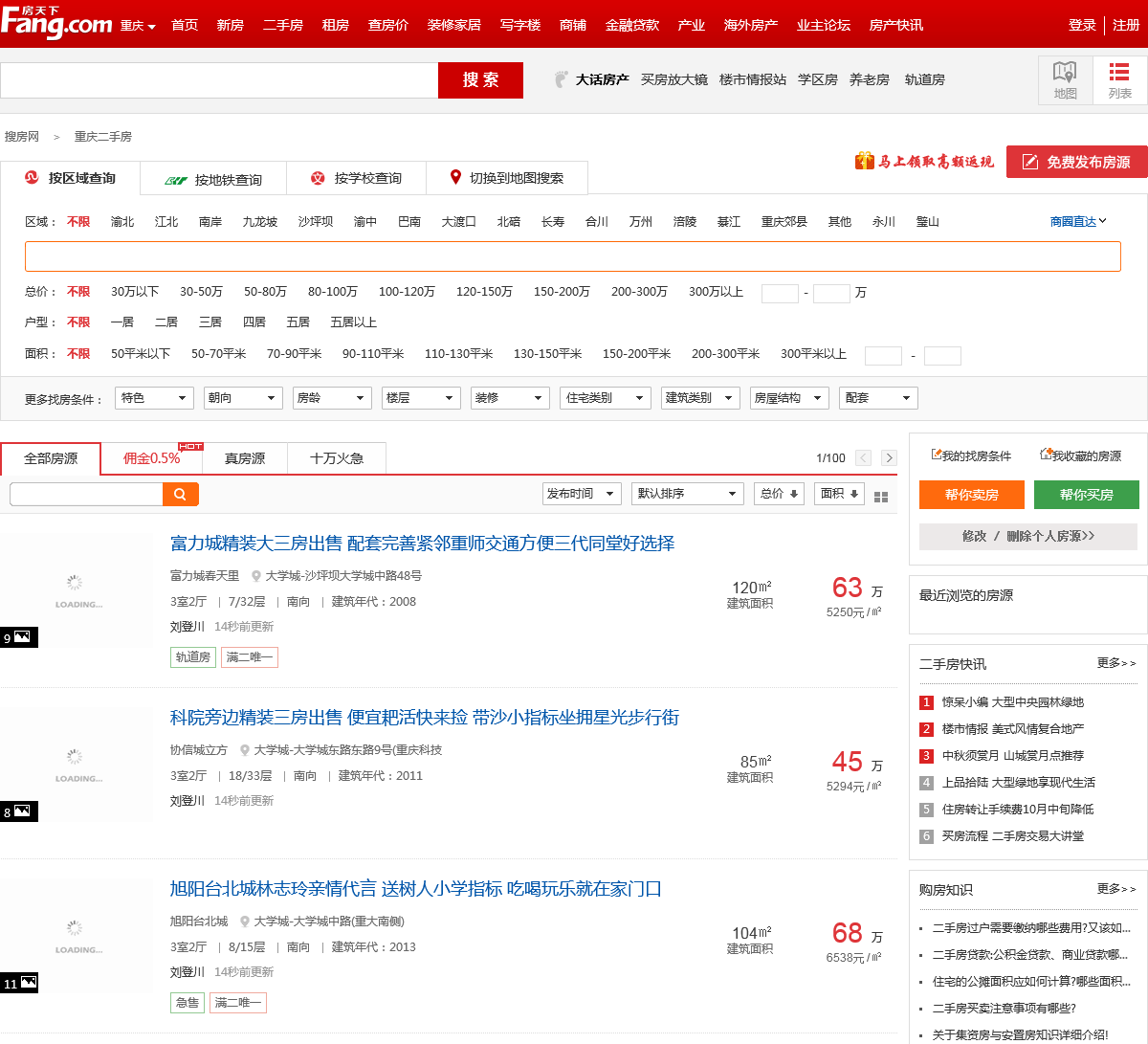Switch to the 真房源 tab
Image resolution: width=1148 pixels, height=1044 pixels.
pos(245,458)
